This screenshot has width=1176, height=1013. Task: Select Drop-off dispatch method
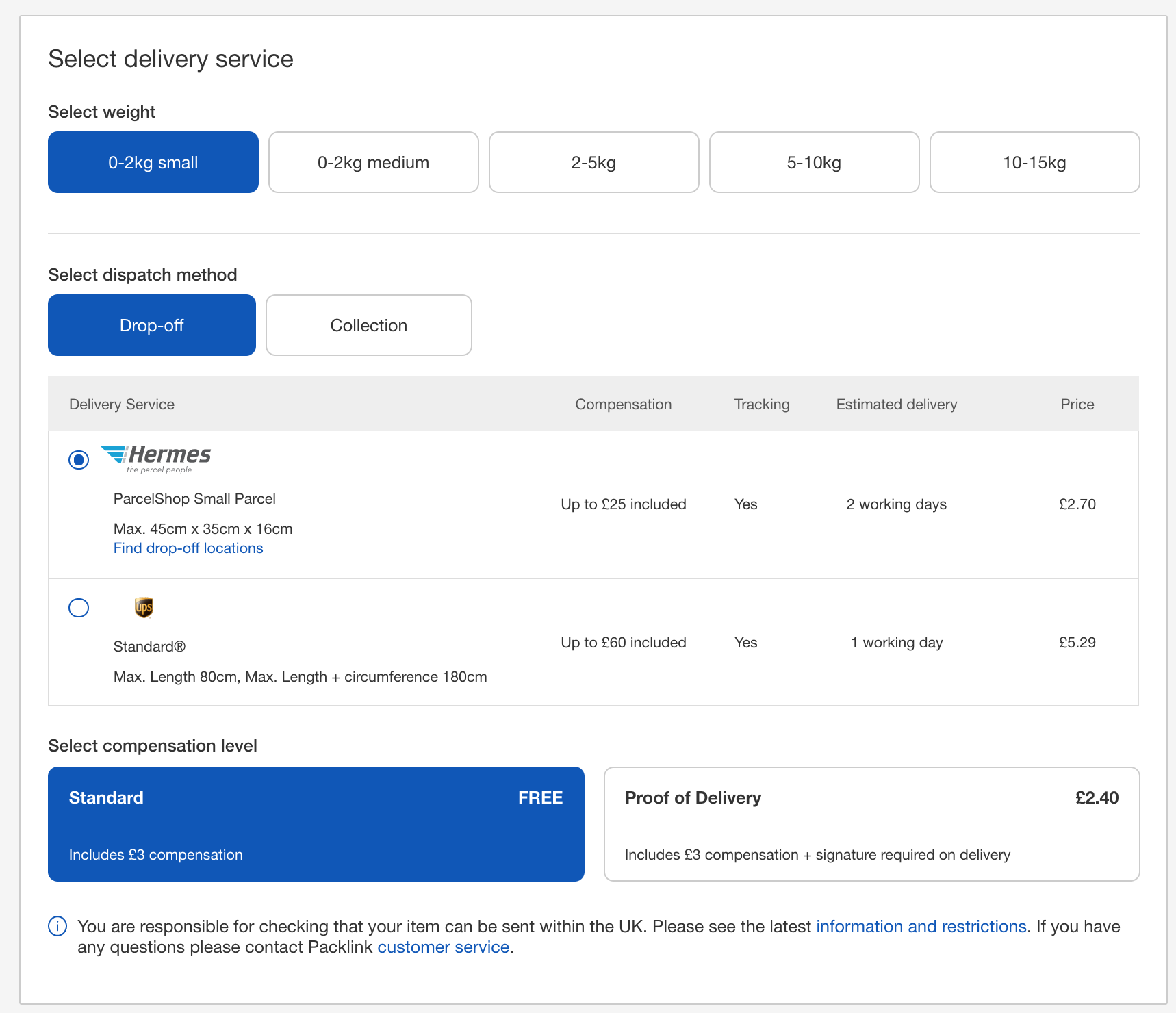point(152,325)
